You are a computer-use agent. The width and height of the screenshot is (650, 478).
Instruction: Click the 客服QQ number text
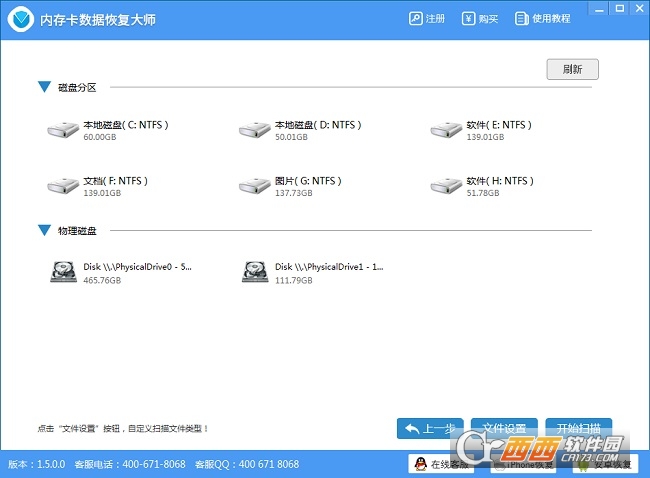click(247, 464)
